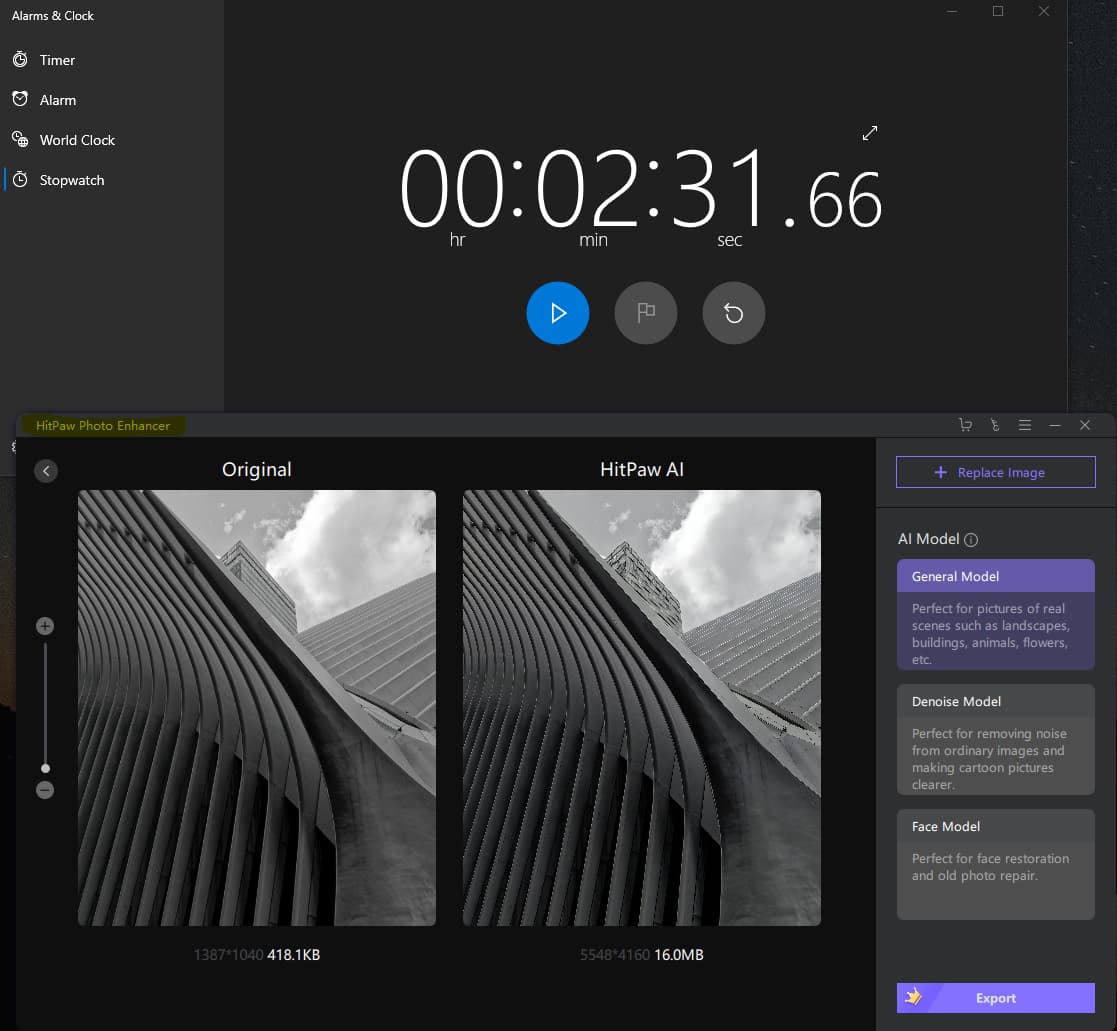Open the HitPaw hamburger menu
The width and height of the screenshot is (1117, 1031).
1024,425
